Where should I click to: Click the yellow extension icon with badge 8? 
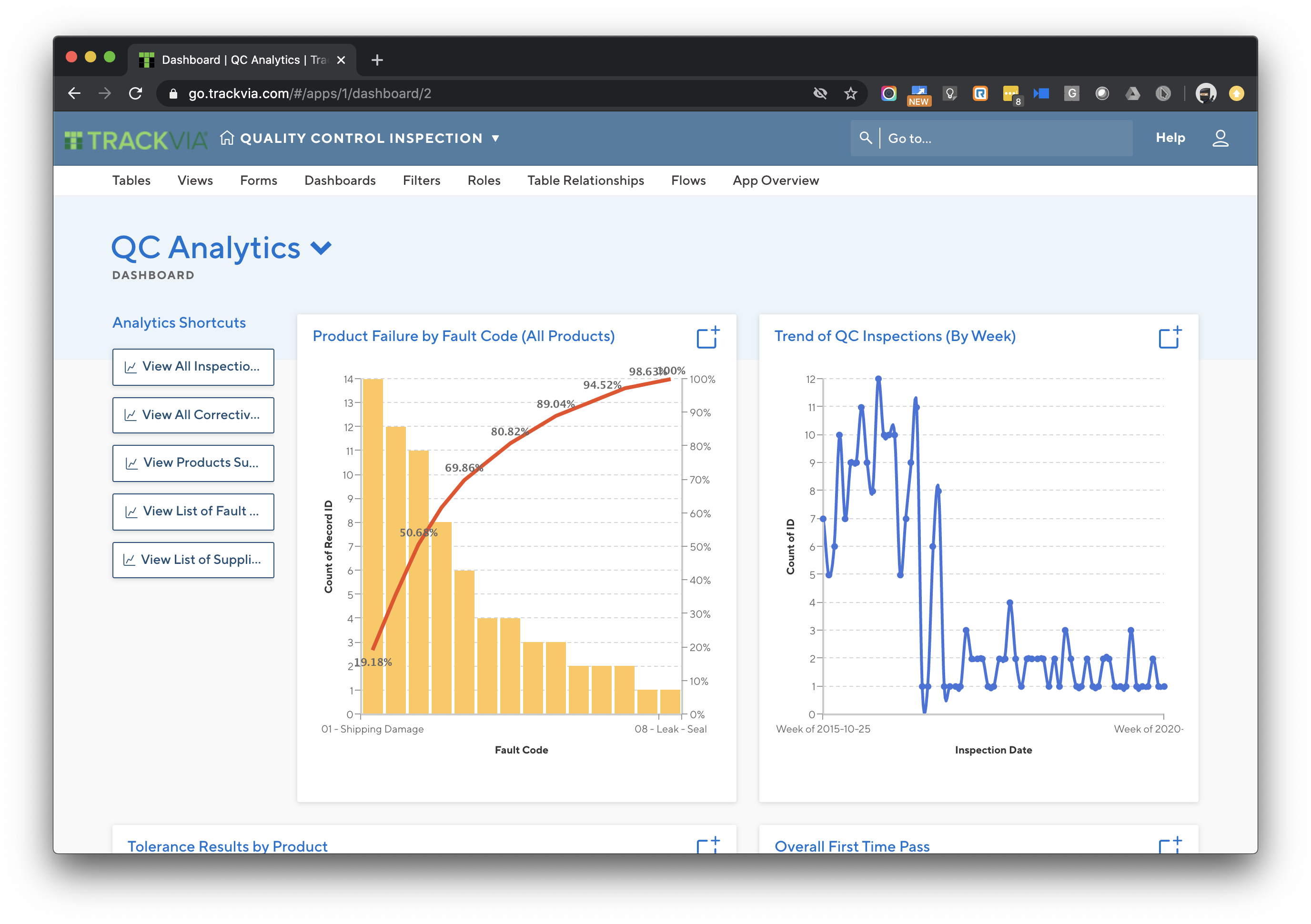coord(1011,94)
